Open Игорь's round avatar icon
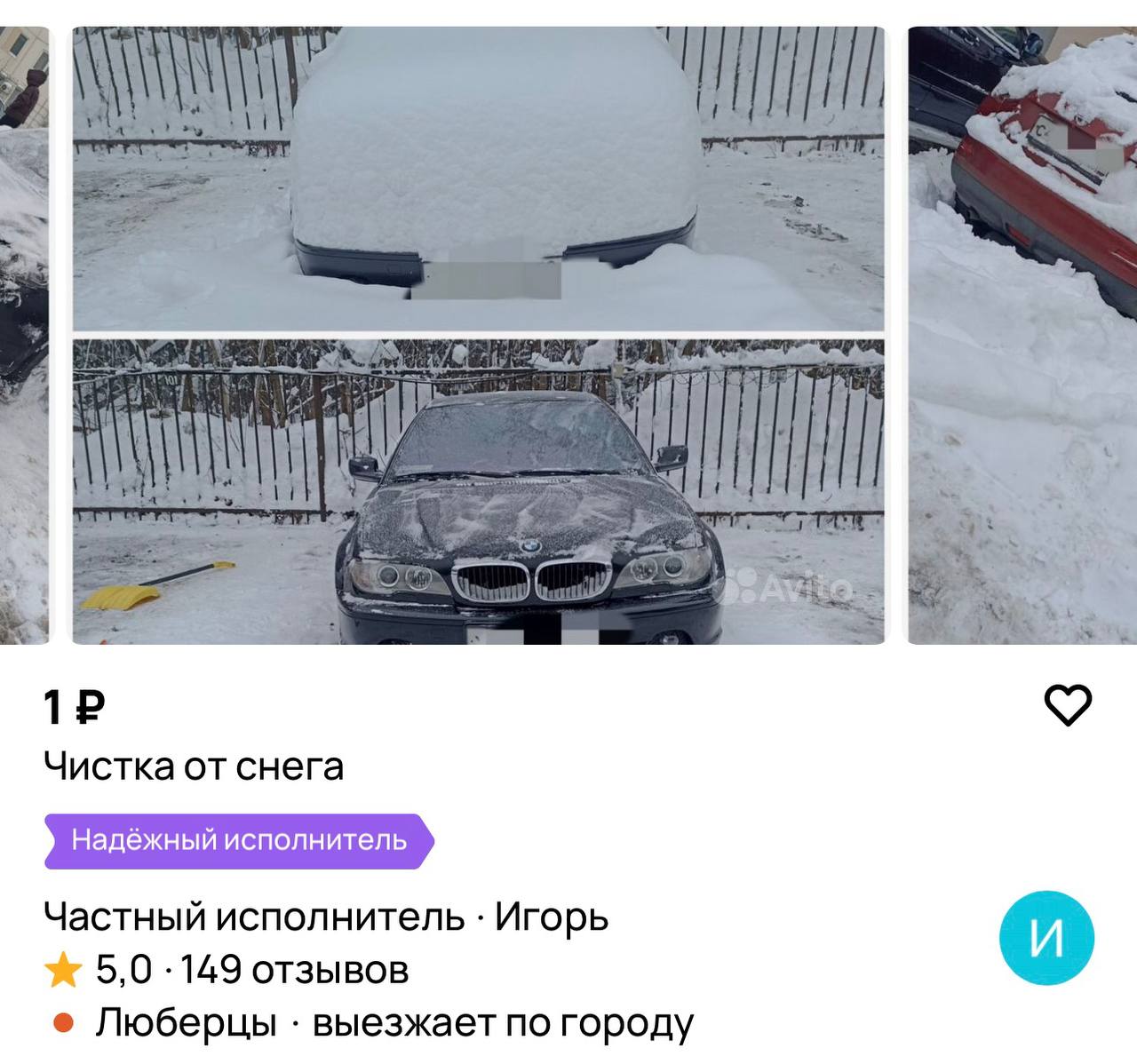The width and height of the screenshot is (1137, 1064). pos(1046,938)
